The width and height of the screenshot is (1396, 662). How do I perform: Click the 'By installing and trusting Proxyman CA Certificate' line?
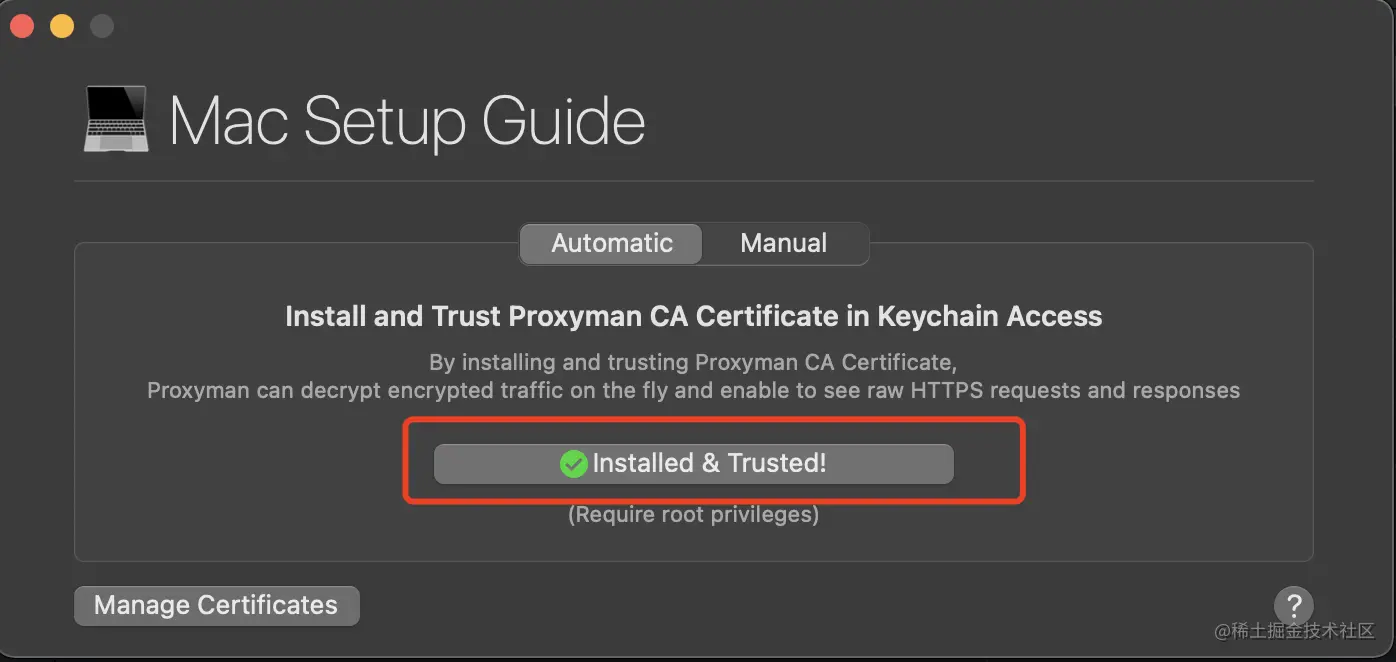coord(693,361)
